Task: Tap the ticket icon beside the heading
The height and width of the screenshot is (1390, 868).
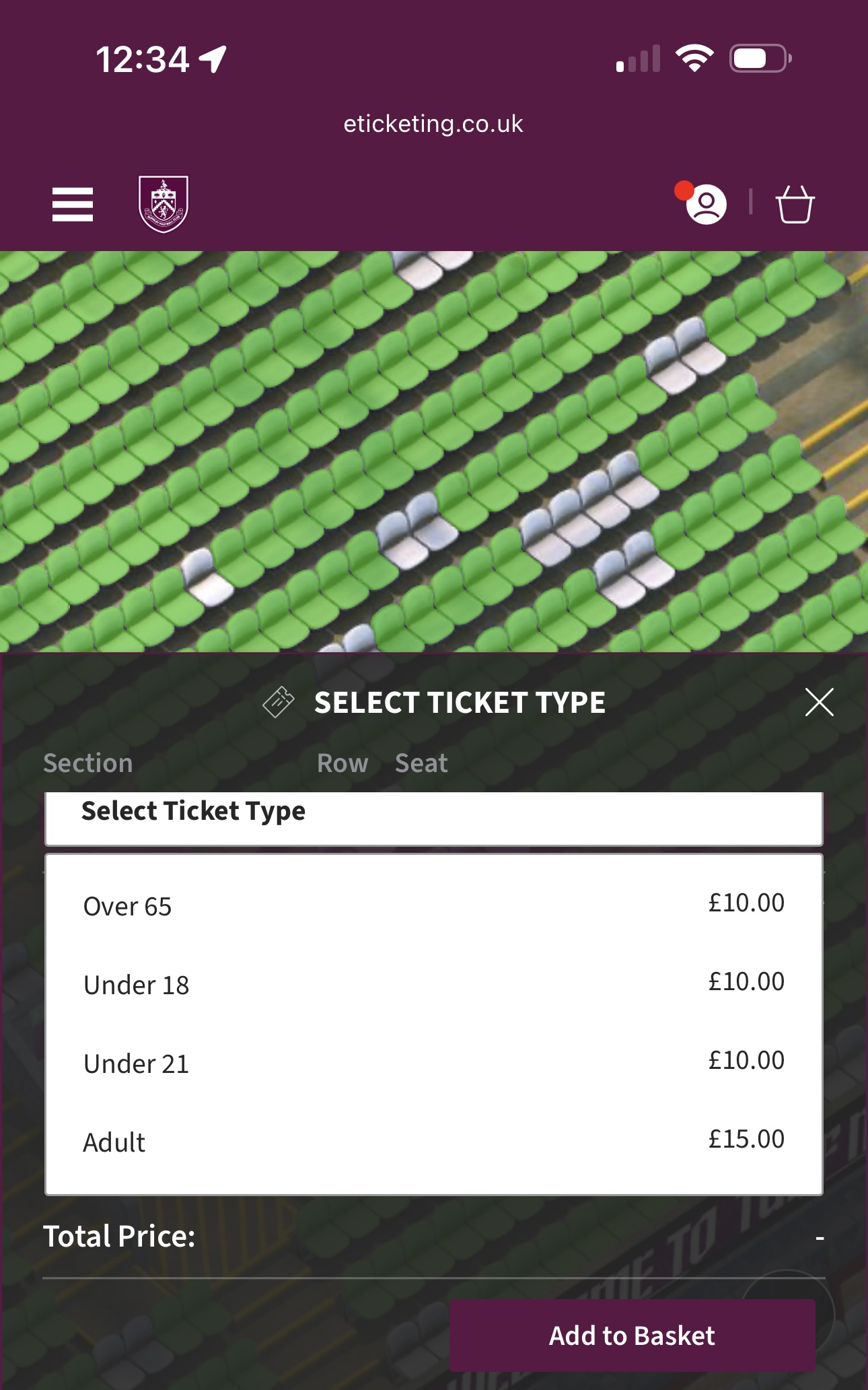Action: tap(279, 702)
